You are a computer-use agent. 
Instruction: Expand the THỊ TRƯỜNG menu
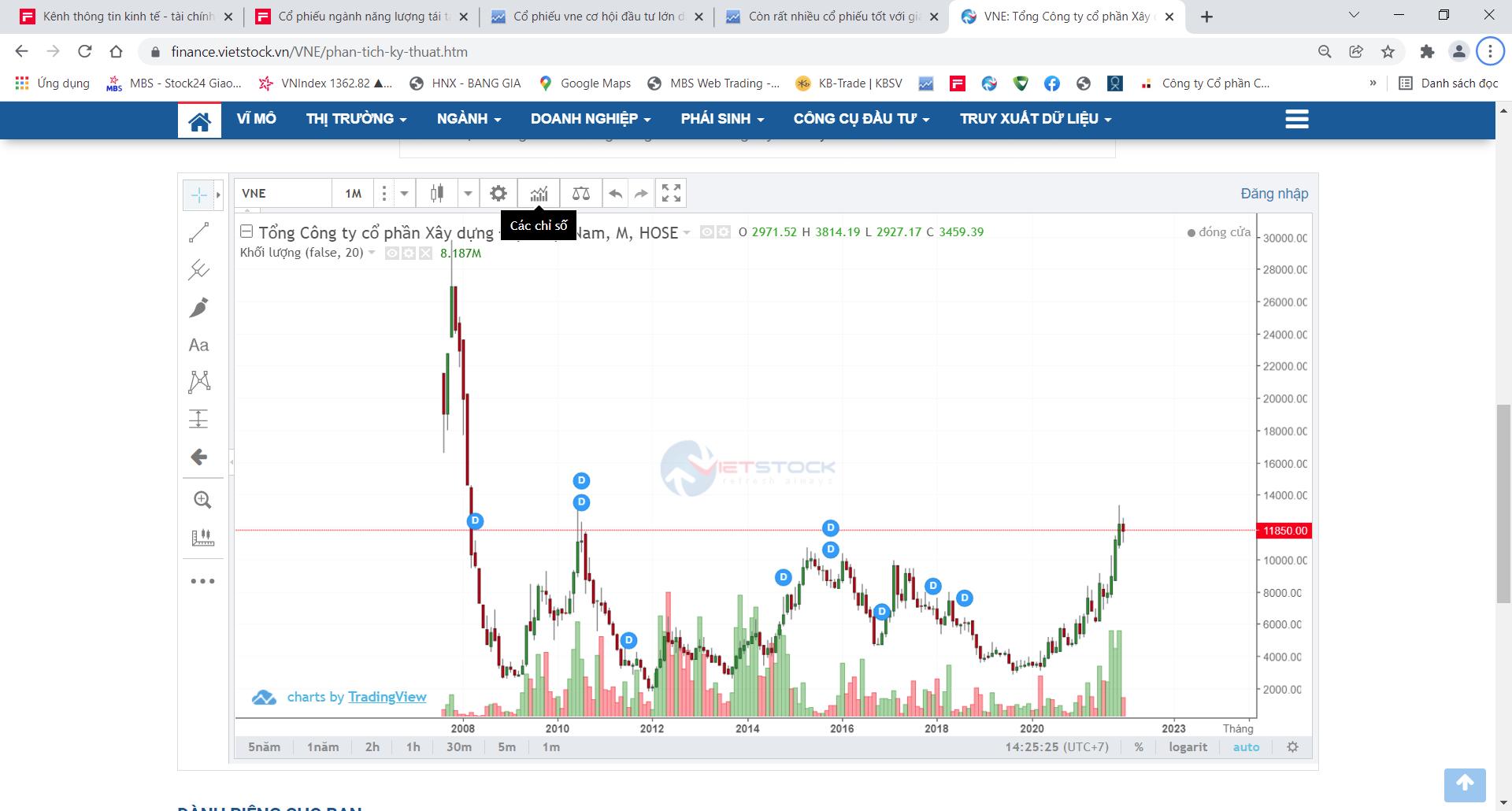click(356, 119)
